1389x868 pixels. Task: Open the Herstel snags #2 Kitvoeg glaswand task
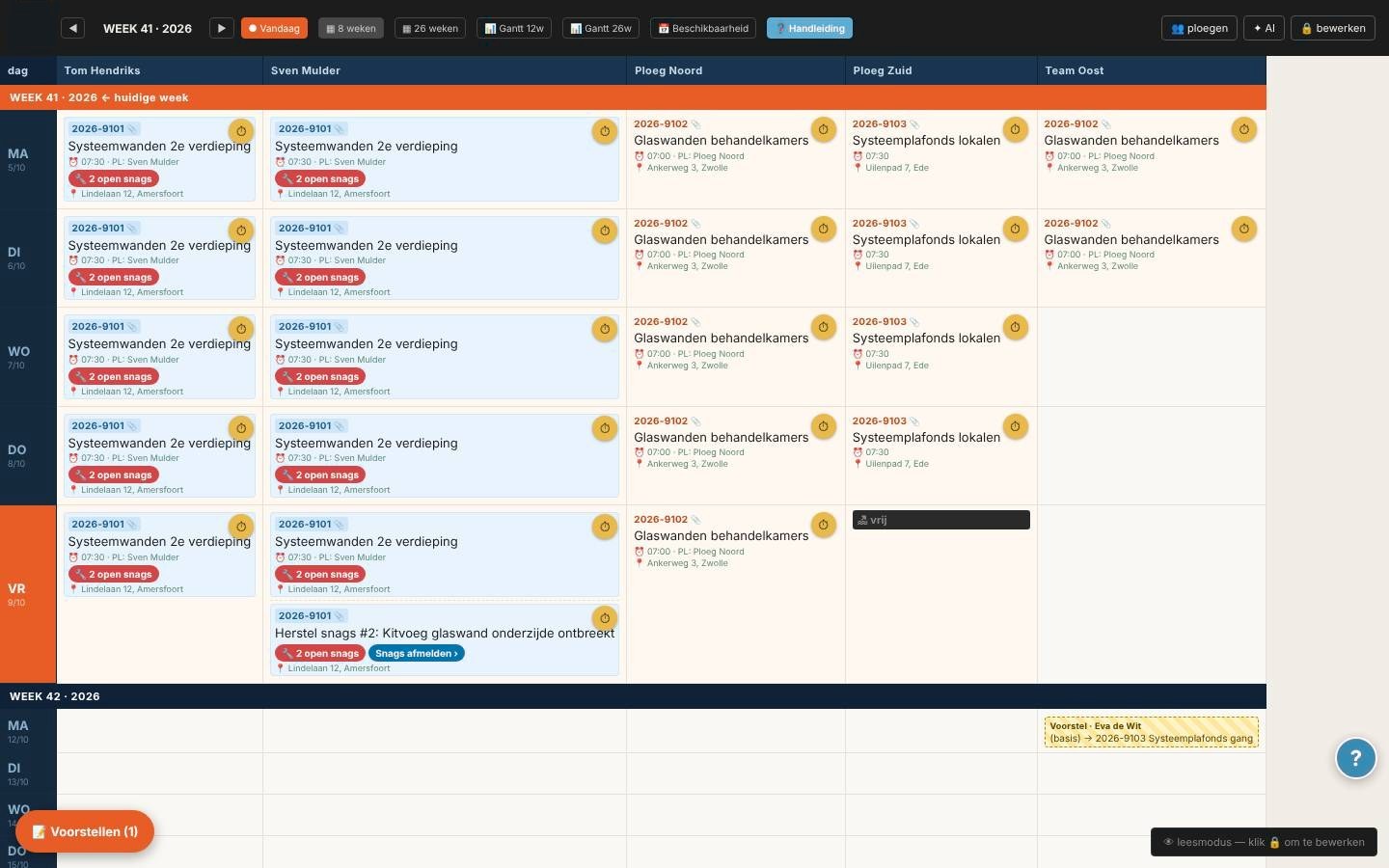(x=445, y=640)
